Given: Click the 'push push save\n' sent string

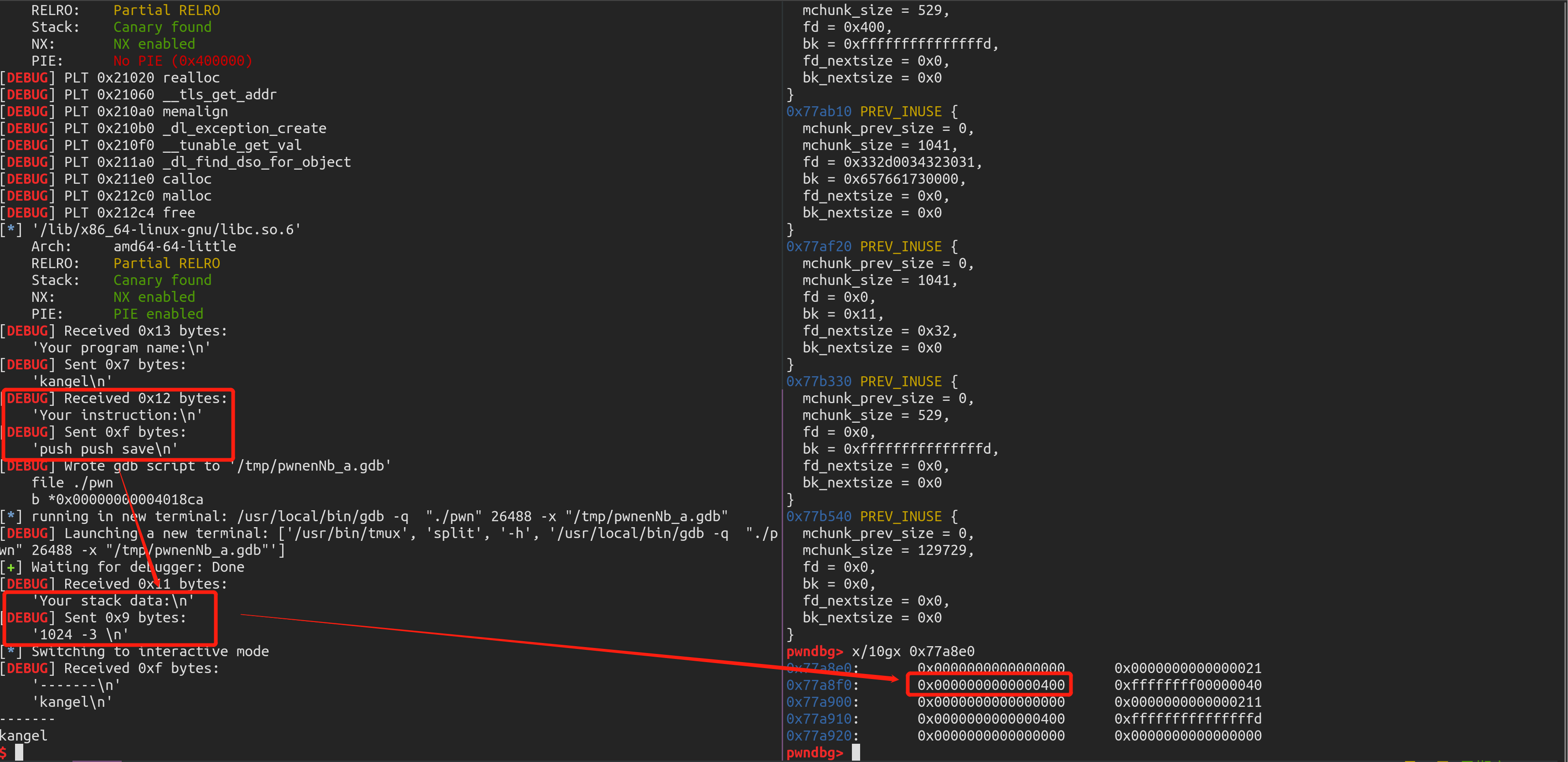Looking at the screenshot, I should coord(105,449).
